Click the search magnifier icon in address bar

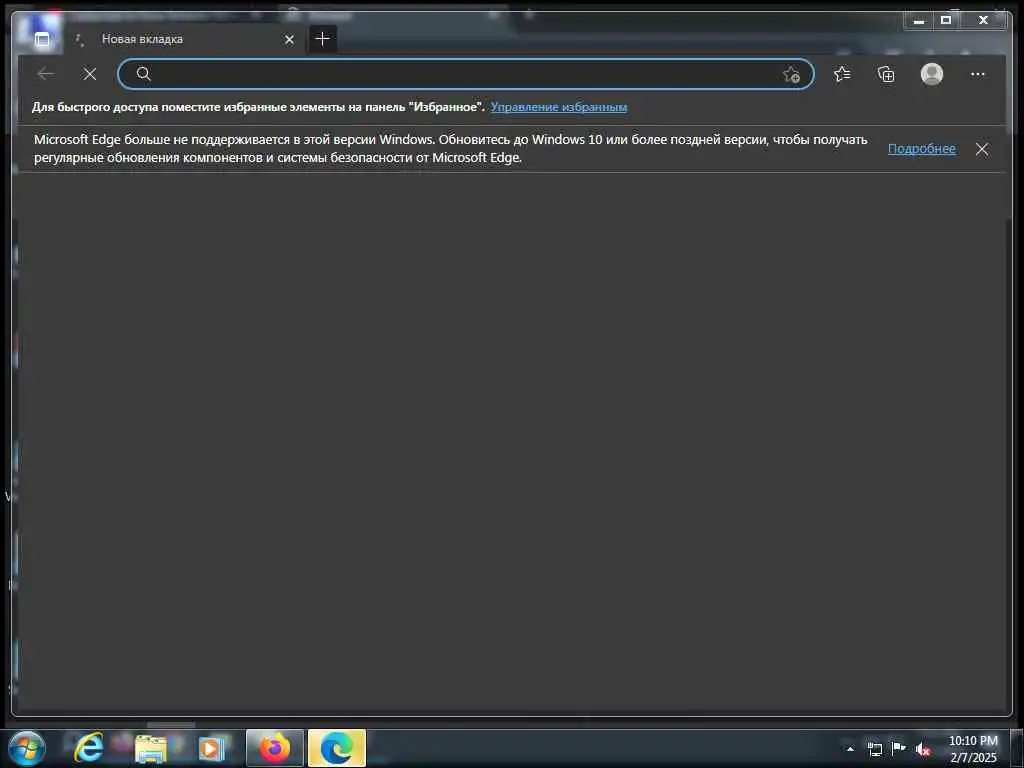(x=144, y=74)
